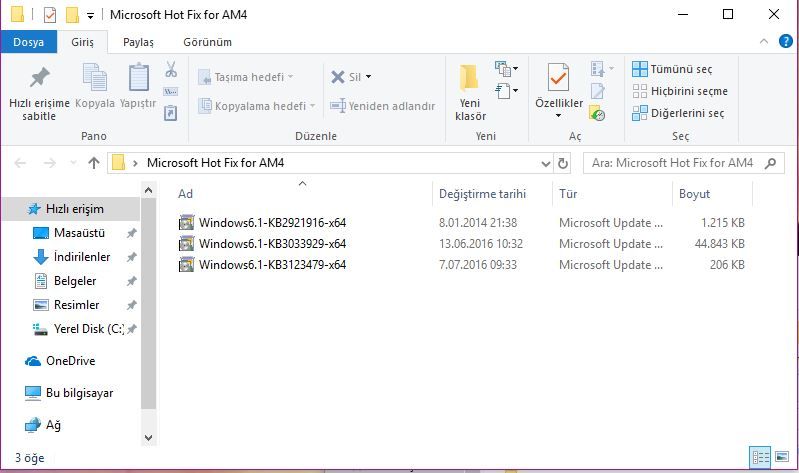Click Yeniden adlandır button
The image size is (799, 473).
pos(382,106)
